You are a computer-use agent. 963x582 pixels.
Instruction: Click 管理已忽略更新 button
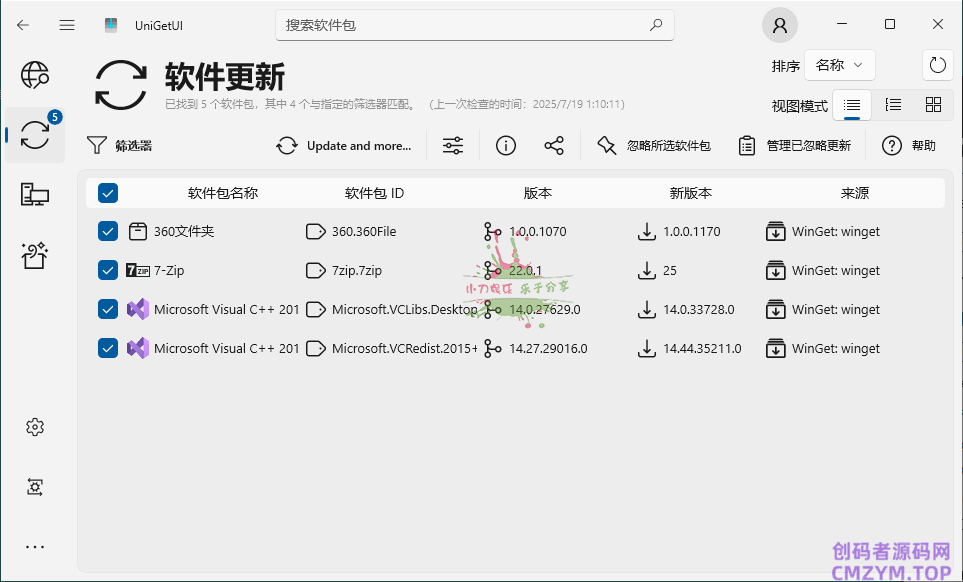[x=795, y=146]
